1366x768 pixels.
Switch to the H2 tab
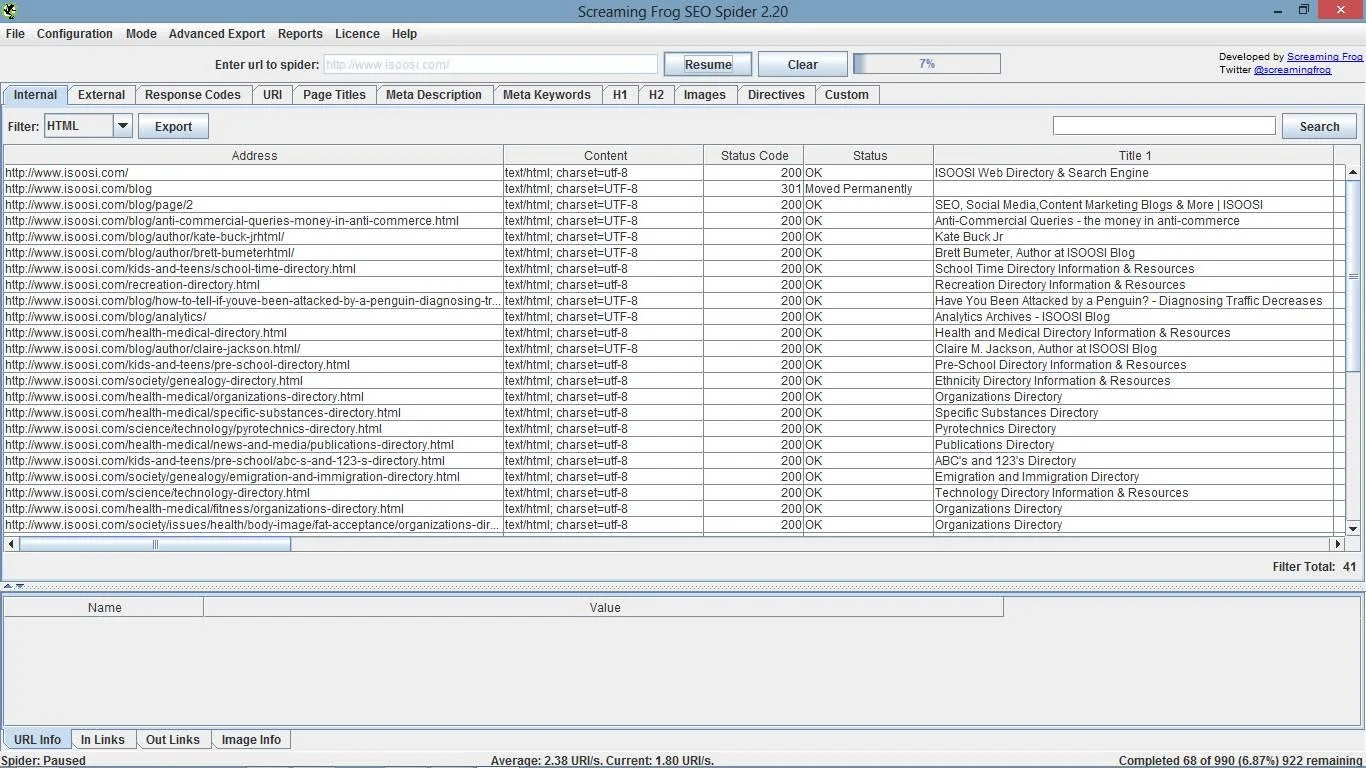point(656,95)
